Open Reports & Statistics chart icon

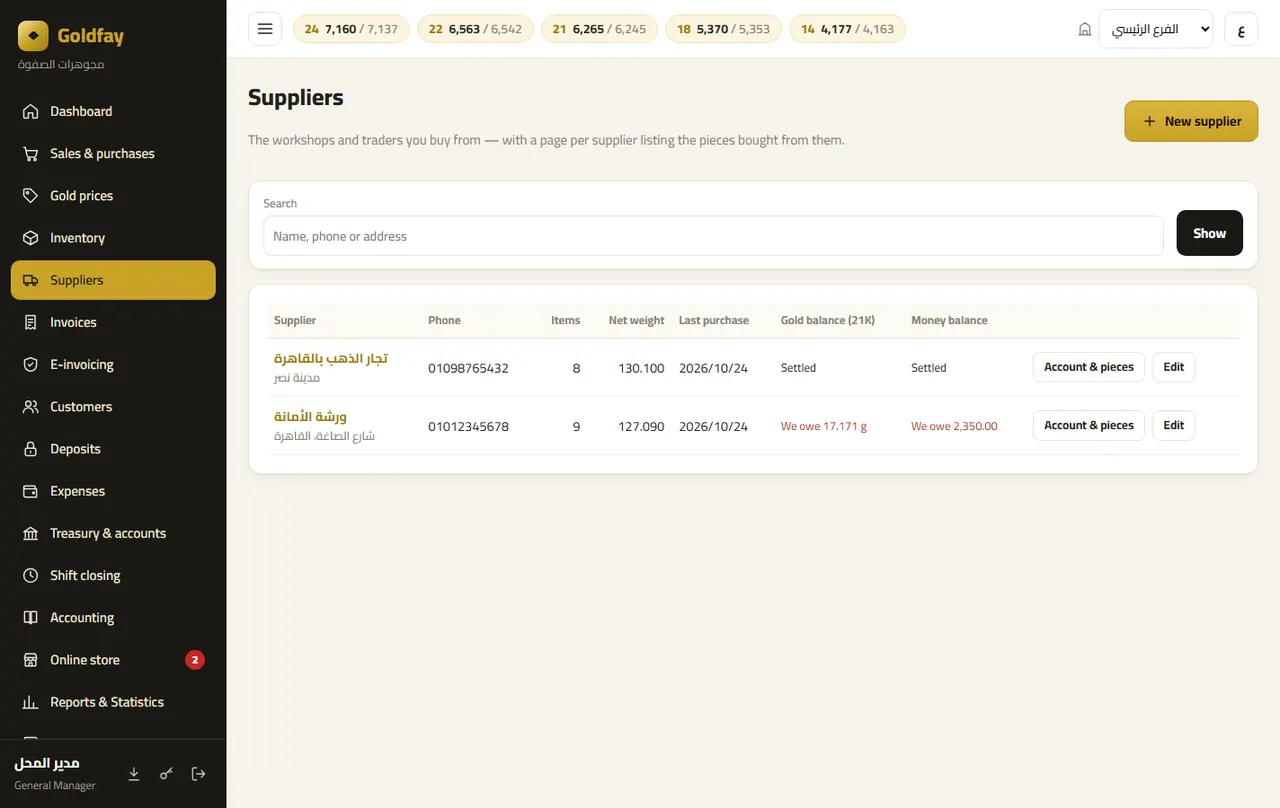pyautogui.click(x=31, y=702)
